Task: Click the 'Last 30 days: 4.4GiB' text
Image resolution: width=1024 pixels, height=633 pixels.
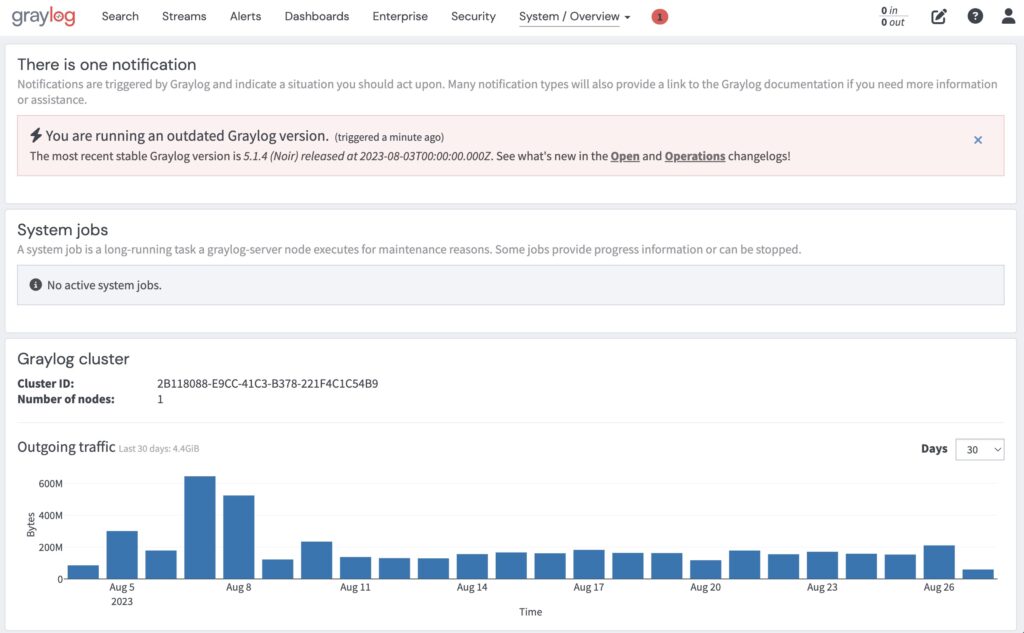Action: tap(159, 449)
